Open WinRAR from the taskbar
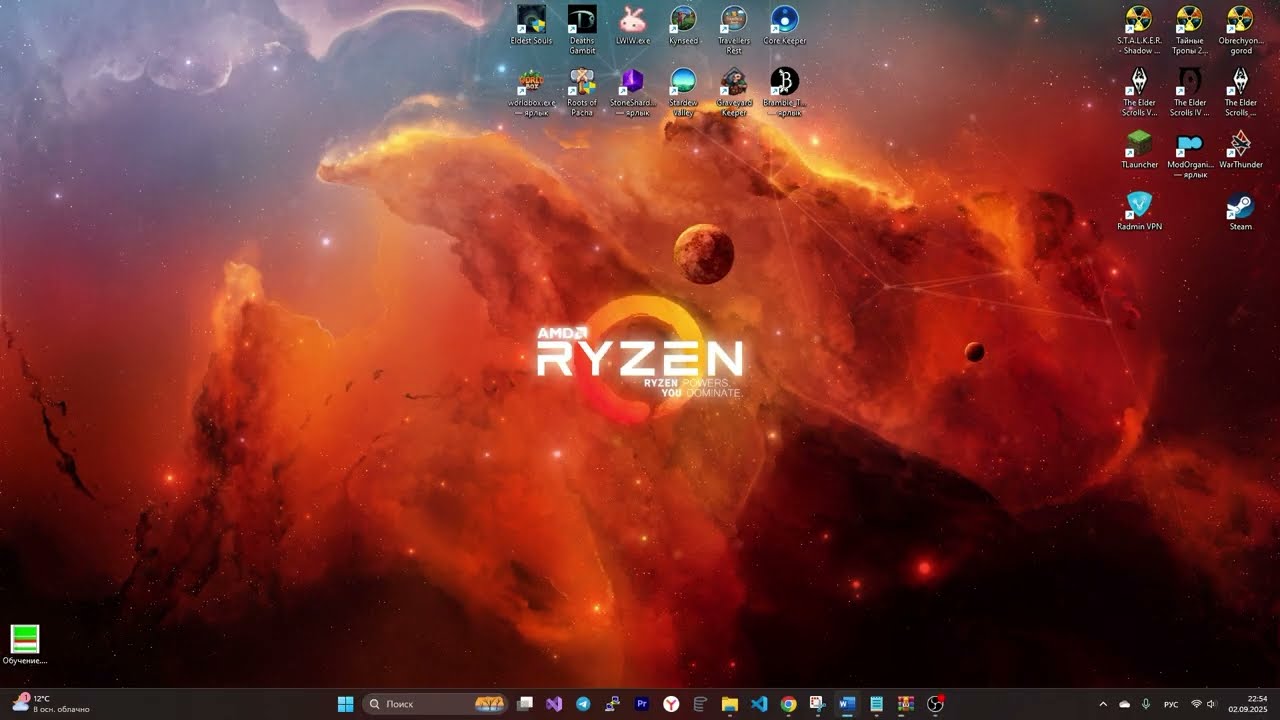Image resolution: width=1280 pixels, height=720 pixels. (905, 704)
